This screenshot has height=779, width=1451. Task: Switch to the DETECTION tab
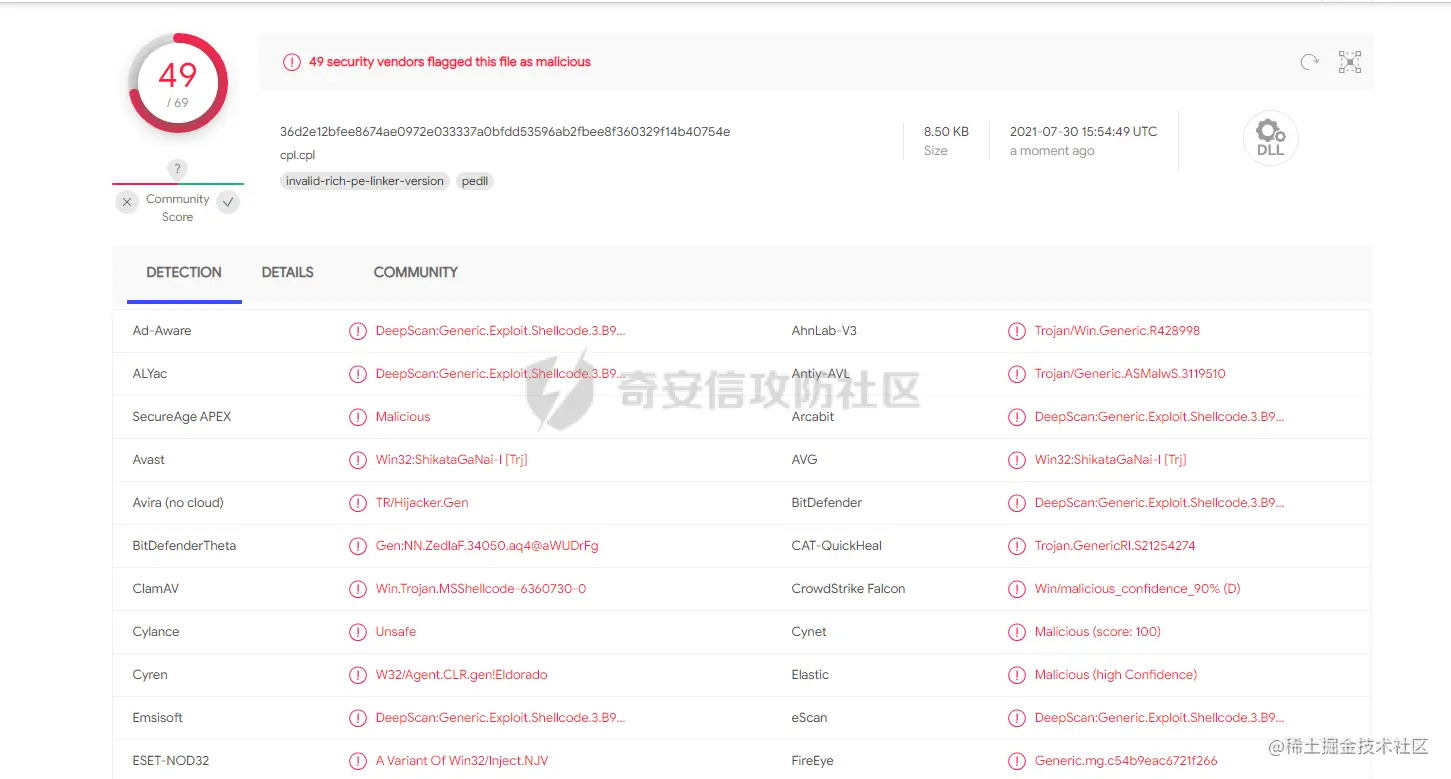click(184, 272)
